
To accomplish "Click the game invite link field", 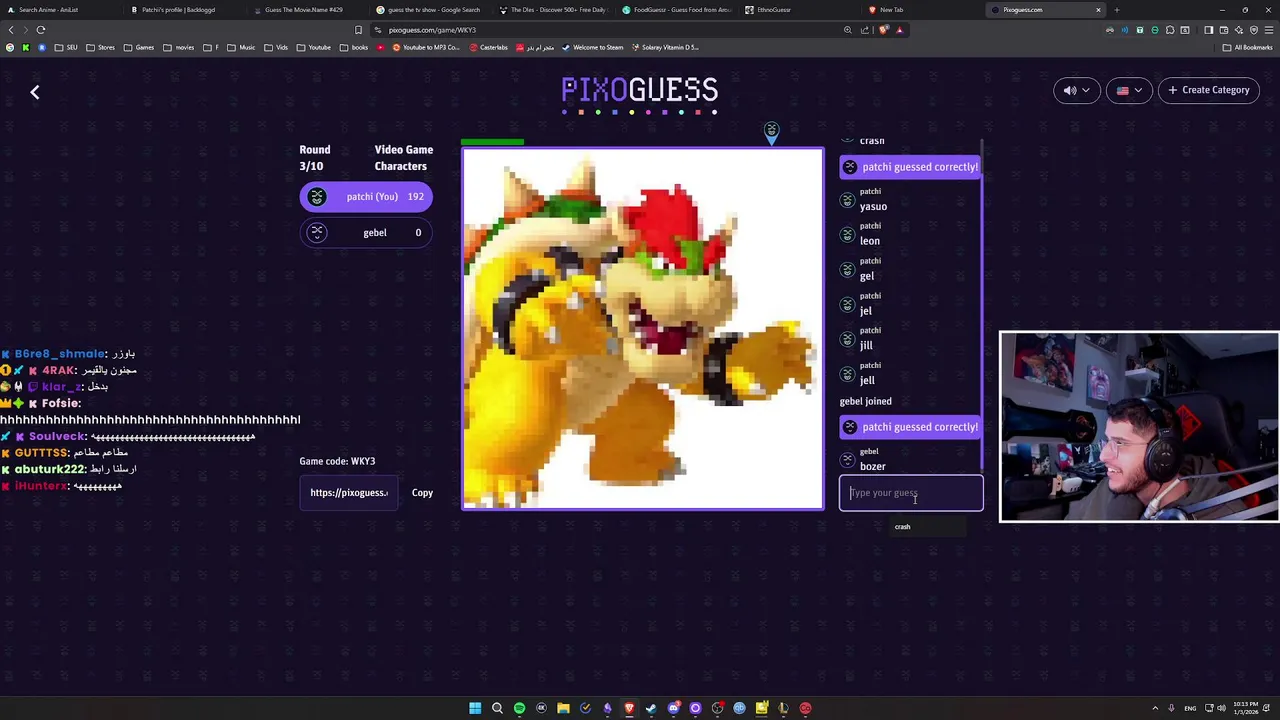I will pos(349,493).
